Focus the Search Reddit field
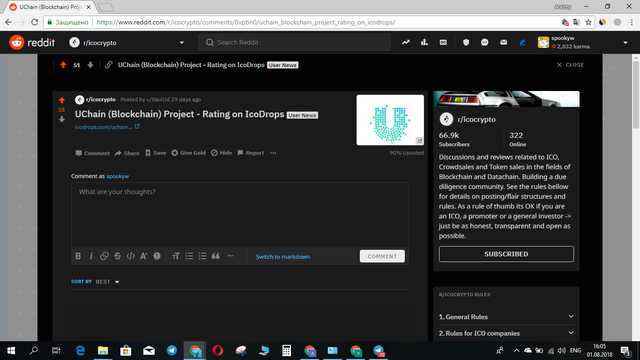The width and height of the screenshot is (640, 360). click(x=294, y=42)
